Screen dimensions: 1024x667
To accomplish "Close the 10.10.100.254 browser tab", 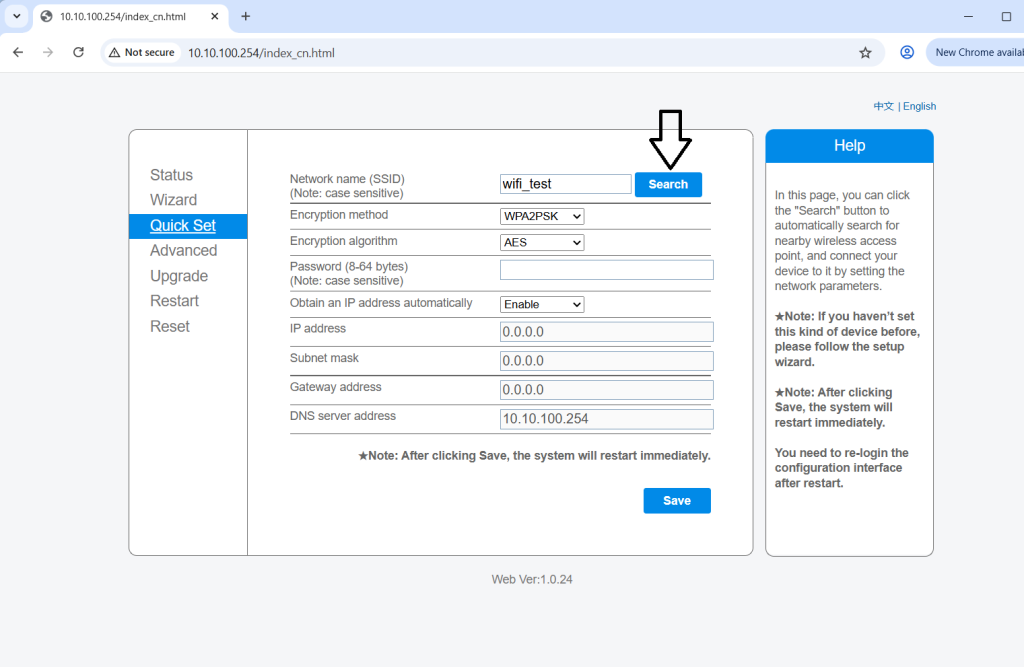I will pyautogui.click(x=214, y=16).
